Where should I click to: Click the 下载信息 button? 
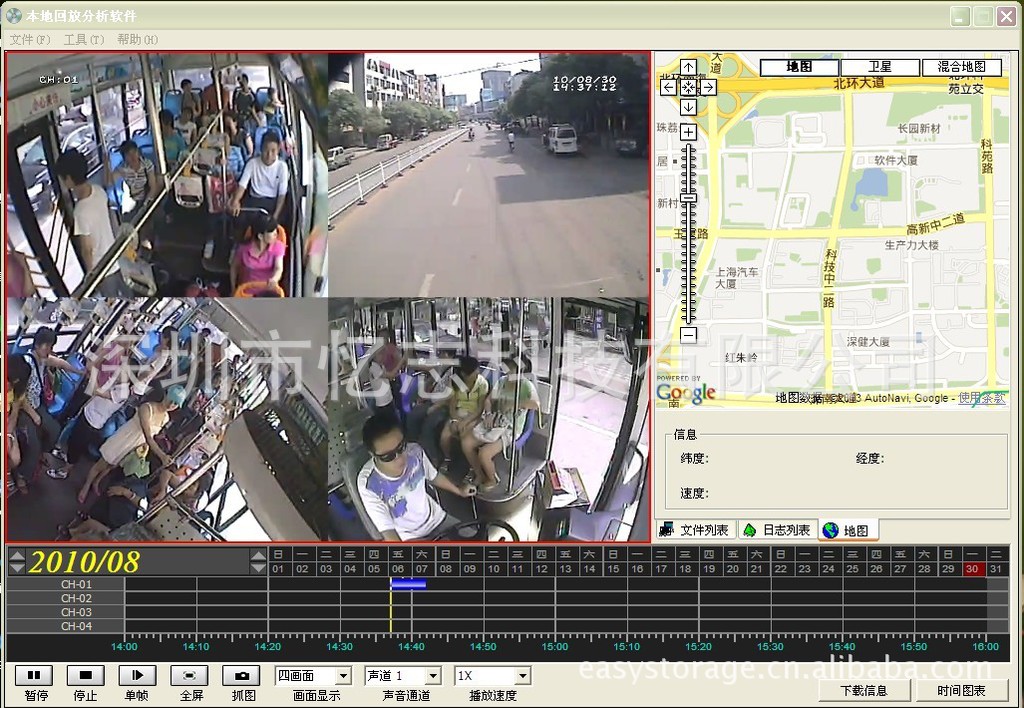(x=864, y=690)
